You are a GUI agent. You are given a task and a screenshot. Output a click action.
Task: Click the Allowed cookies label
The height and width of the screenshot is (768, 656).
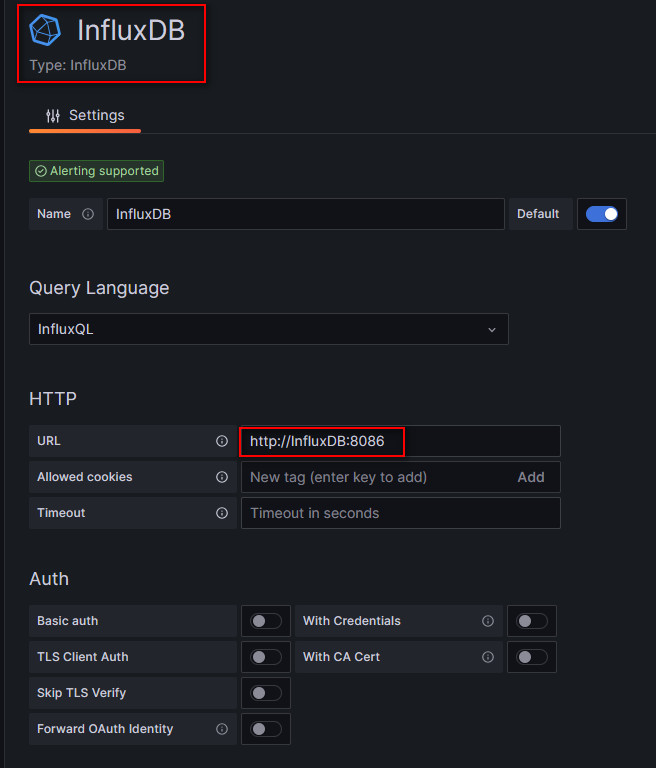[85, 477]
